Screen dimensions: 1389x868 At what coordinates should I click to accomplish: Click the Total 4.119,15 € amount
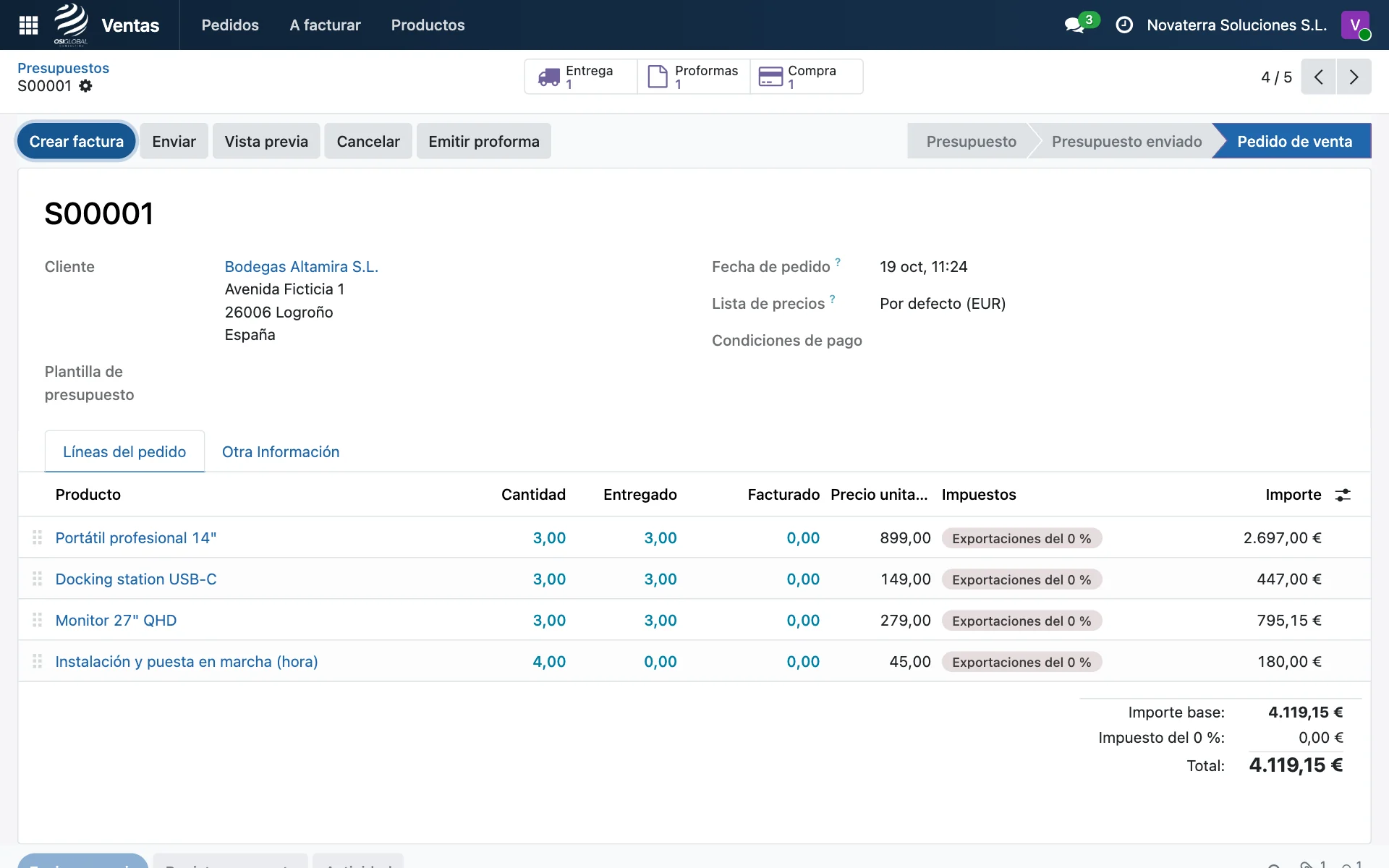[x=1296, y=765]
